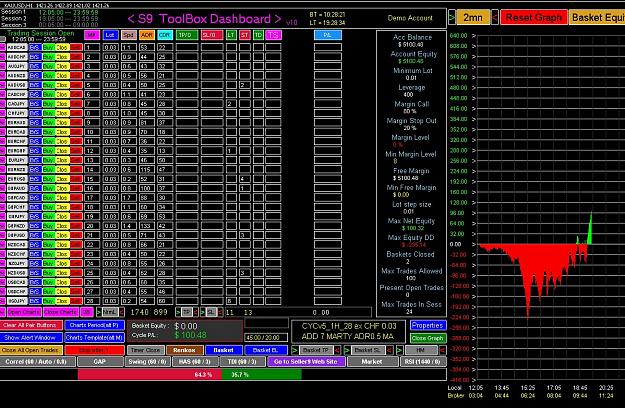The height and width of the screenshot is (408, 625).
Task: Click the blue B/S button for CADCHF
Action: (x=35, y=94)
